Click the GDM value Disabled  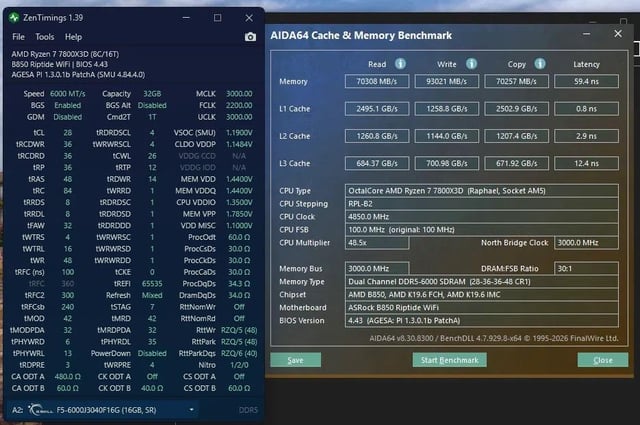tap(67, 117)
